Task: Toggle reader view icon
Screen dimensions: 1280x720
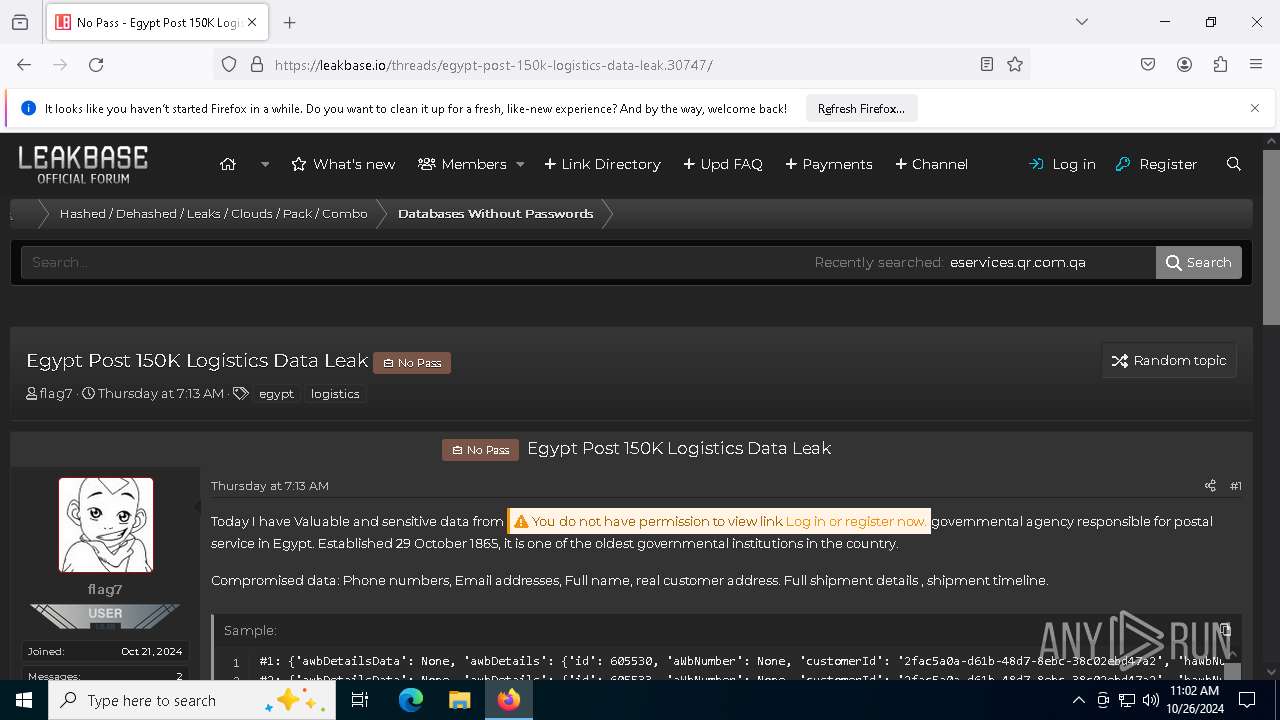Action: point(987,64)
